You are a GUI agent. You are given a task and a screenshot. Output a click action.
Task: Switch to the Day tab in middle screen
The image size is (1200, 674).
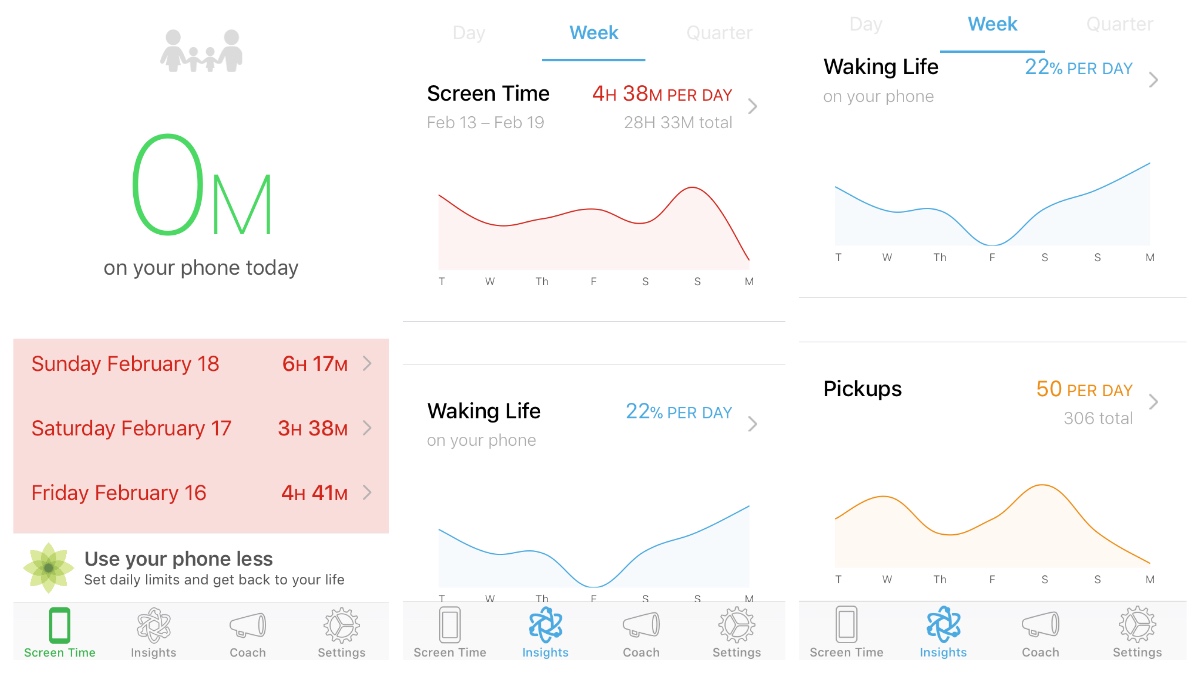point(468,33)
